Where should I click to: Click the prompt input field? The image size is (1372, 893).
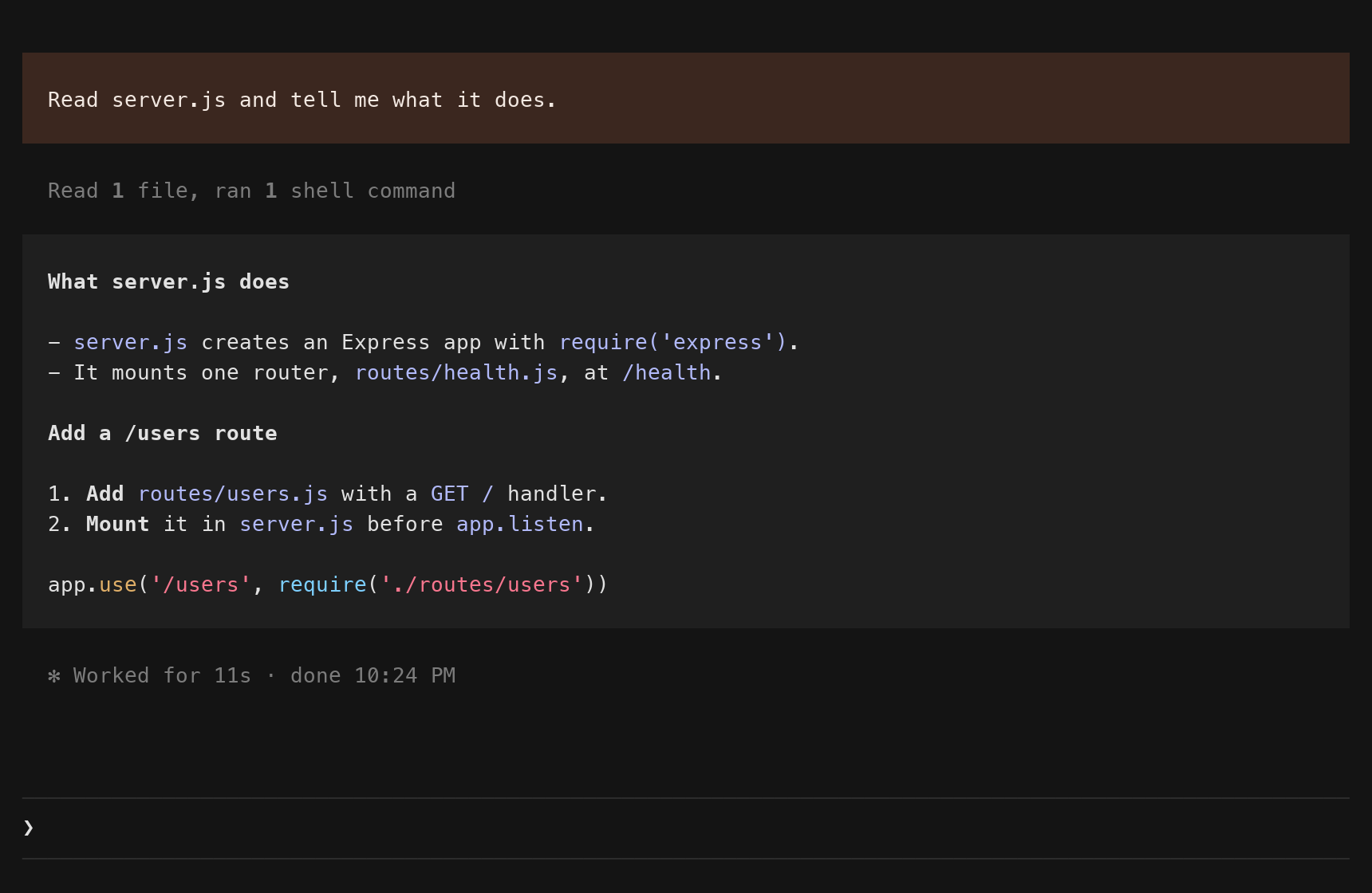[x=686, y=828]
